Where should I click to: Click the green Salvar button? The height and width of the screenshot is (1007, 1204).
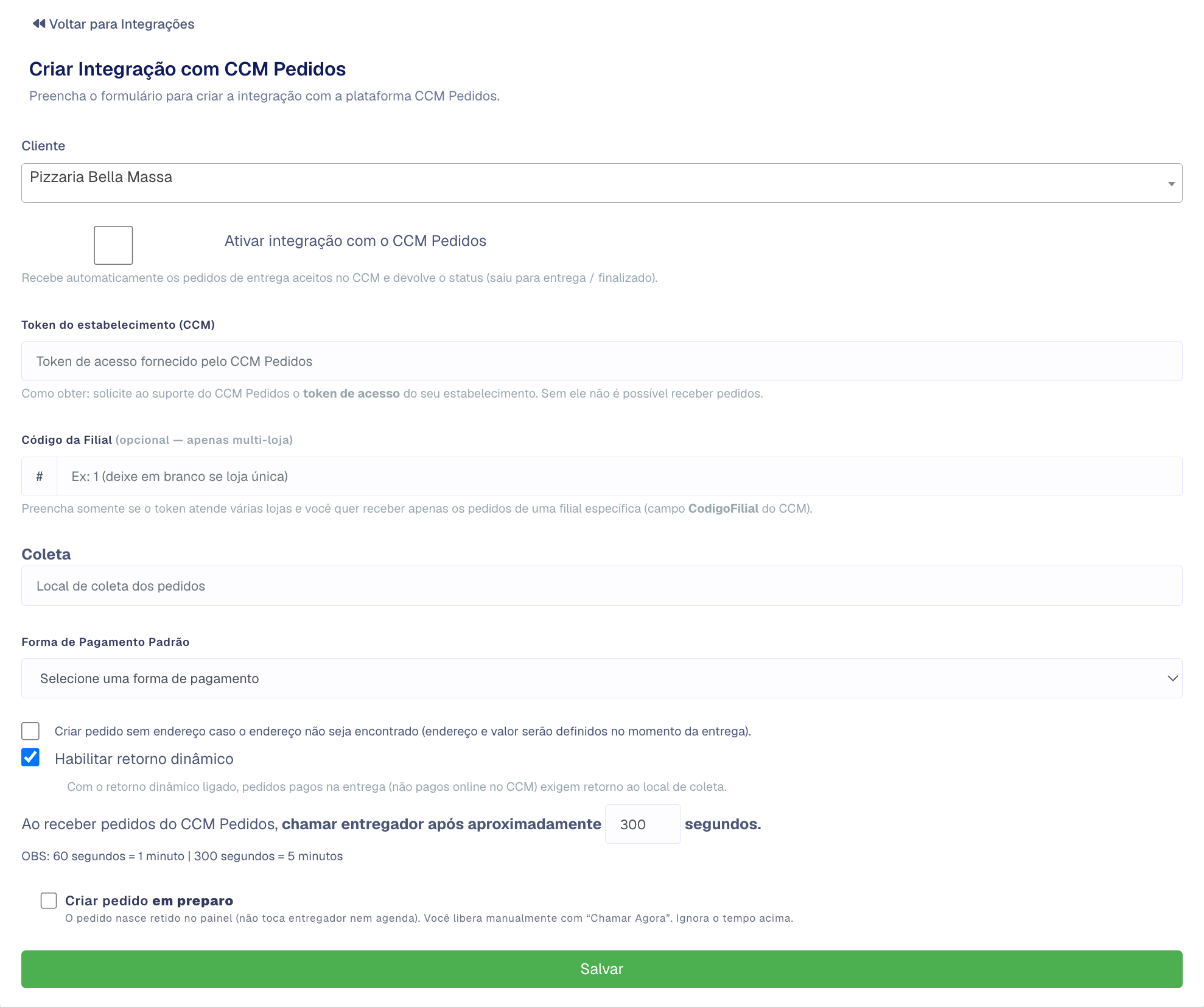(x=602, y=969)
